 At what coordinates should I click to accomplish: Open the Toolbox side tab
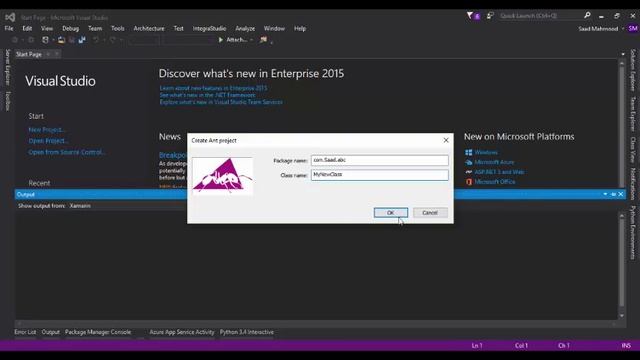click(x=8, y=101)
